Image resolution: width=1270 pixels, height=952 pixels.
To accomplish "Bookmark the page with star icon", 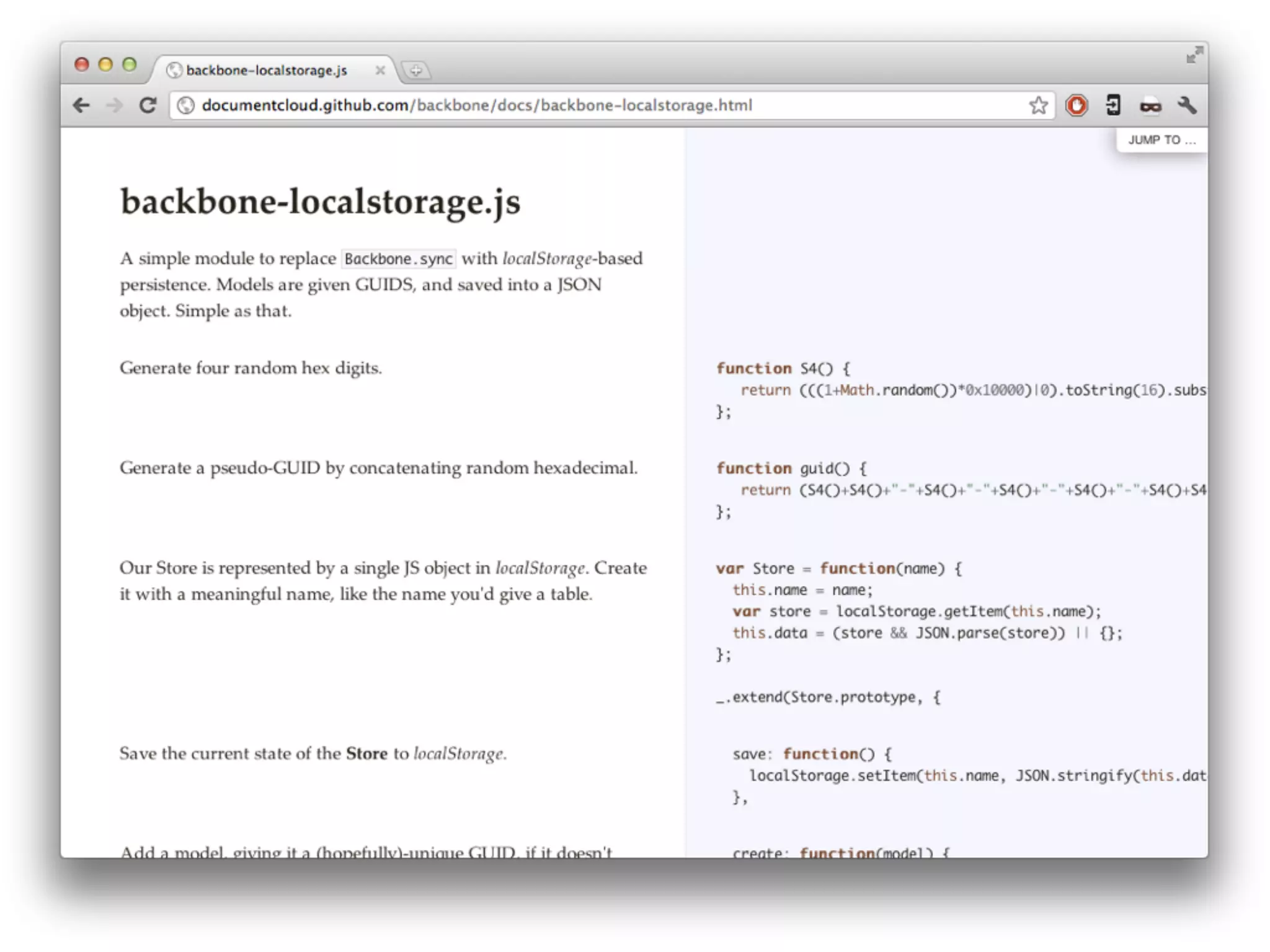I will click(1038, 105).
